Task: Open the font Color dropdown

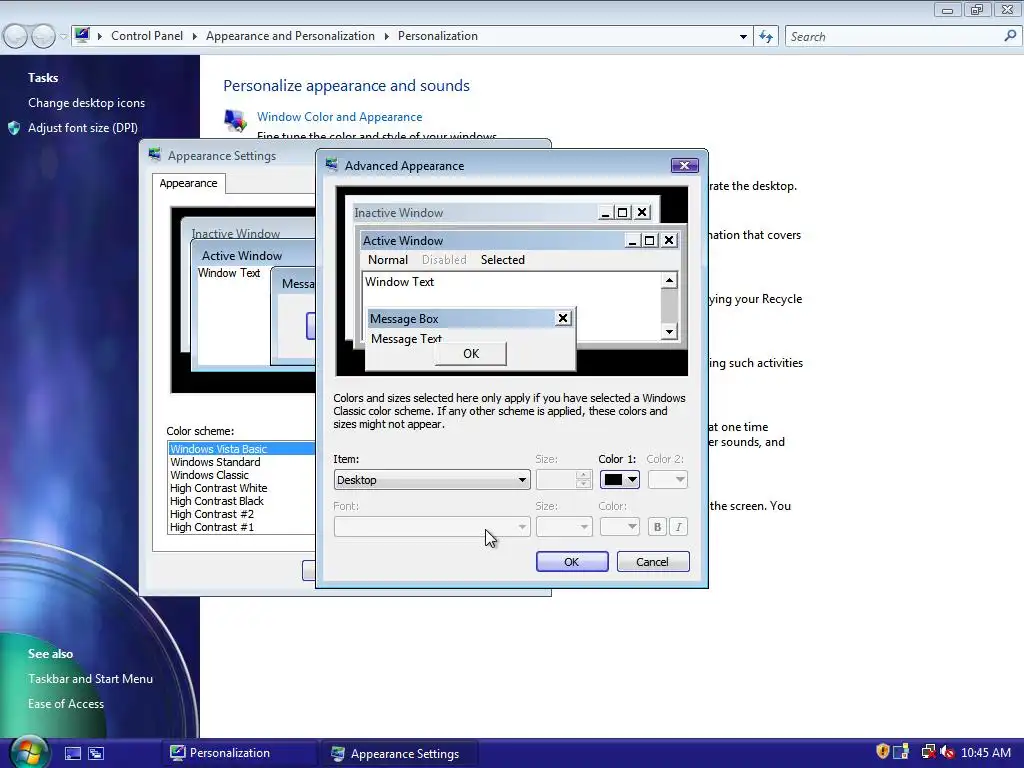Action: [620, 526]
